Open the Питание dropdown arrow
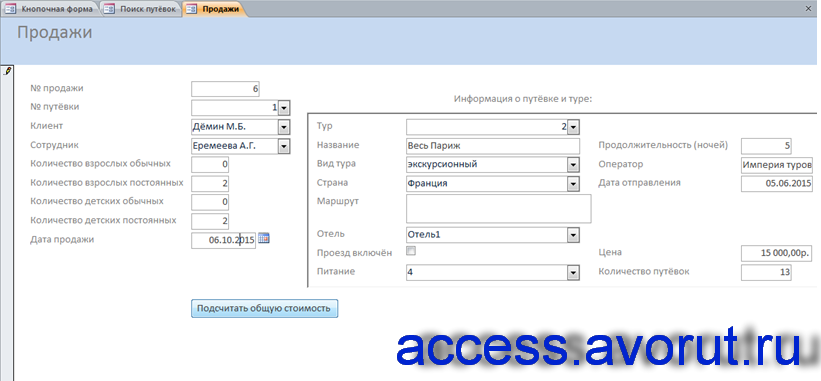 [574, 273]
